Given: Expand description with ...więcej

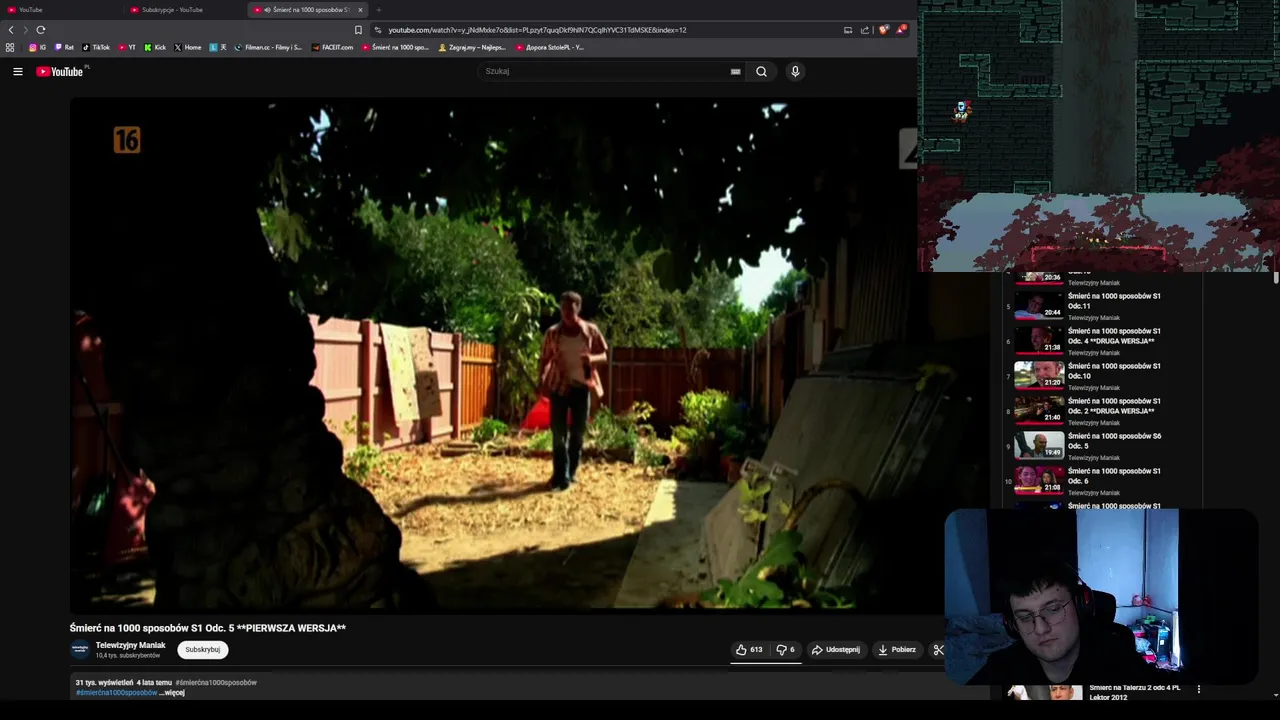Looking at the screenshot, I should click(172, 692).
